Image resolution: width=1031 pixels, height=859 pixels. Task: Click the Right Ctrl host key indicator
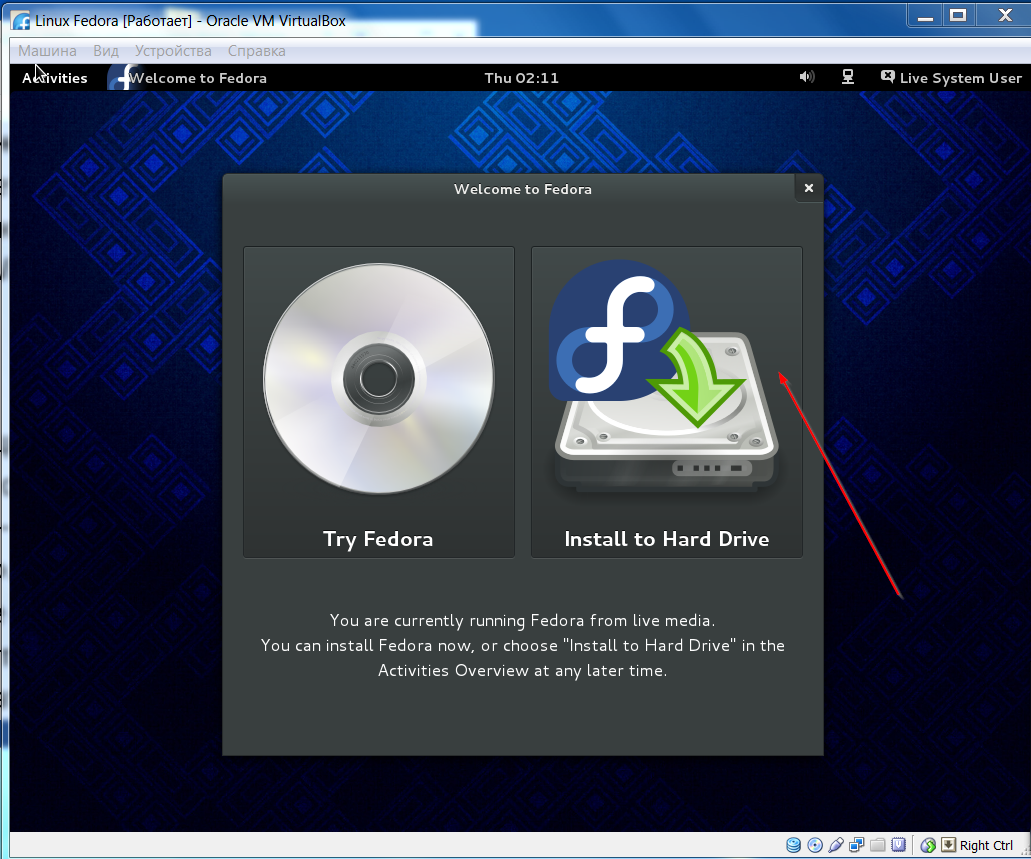tap(985, 846)
